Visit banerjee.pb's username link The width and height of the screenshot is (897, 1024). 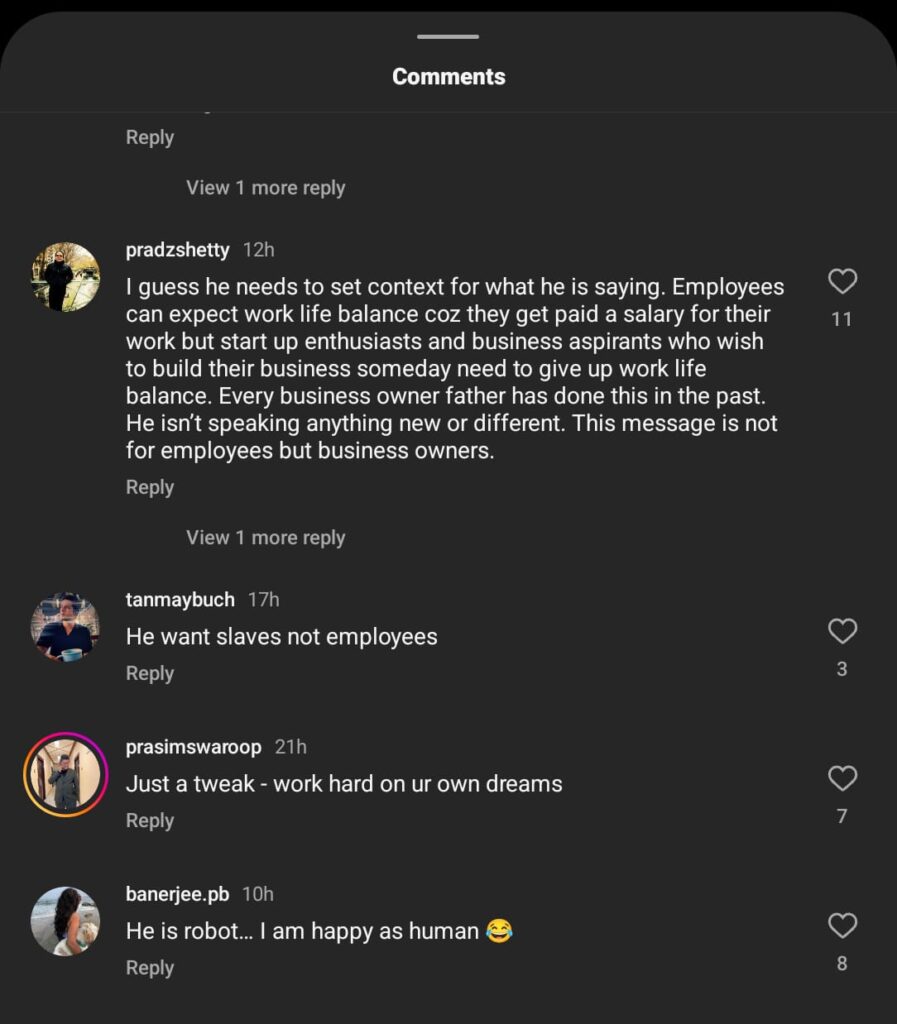[x=177, y=894]
